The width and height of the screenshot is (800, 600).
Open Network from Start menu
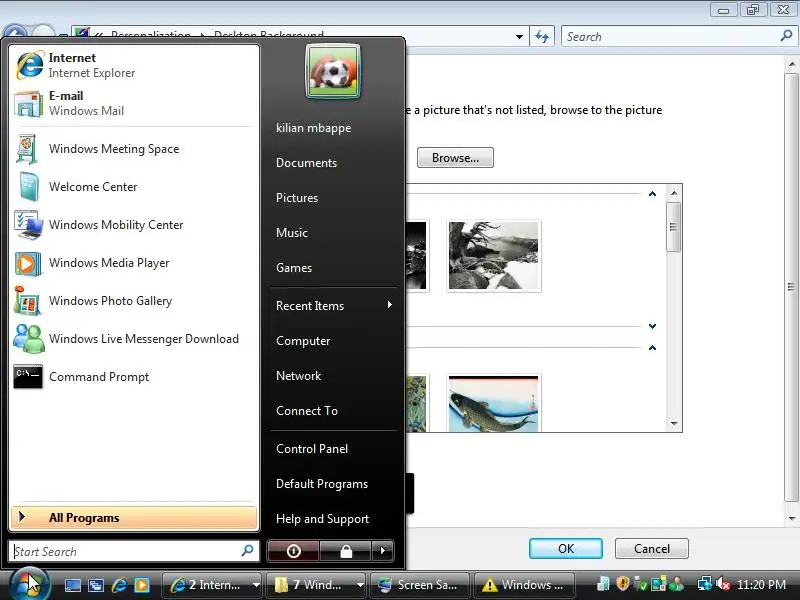[298, 376]
